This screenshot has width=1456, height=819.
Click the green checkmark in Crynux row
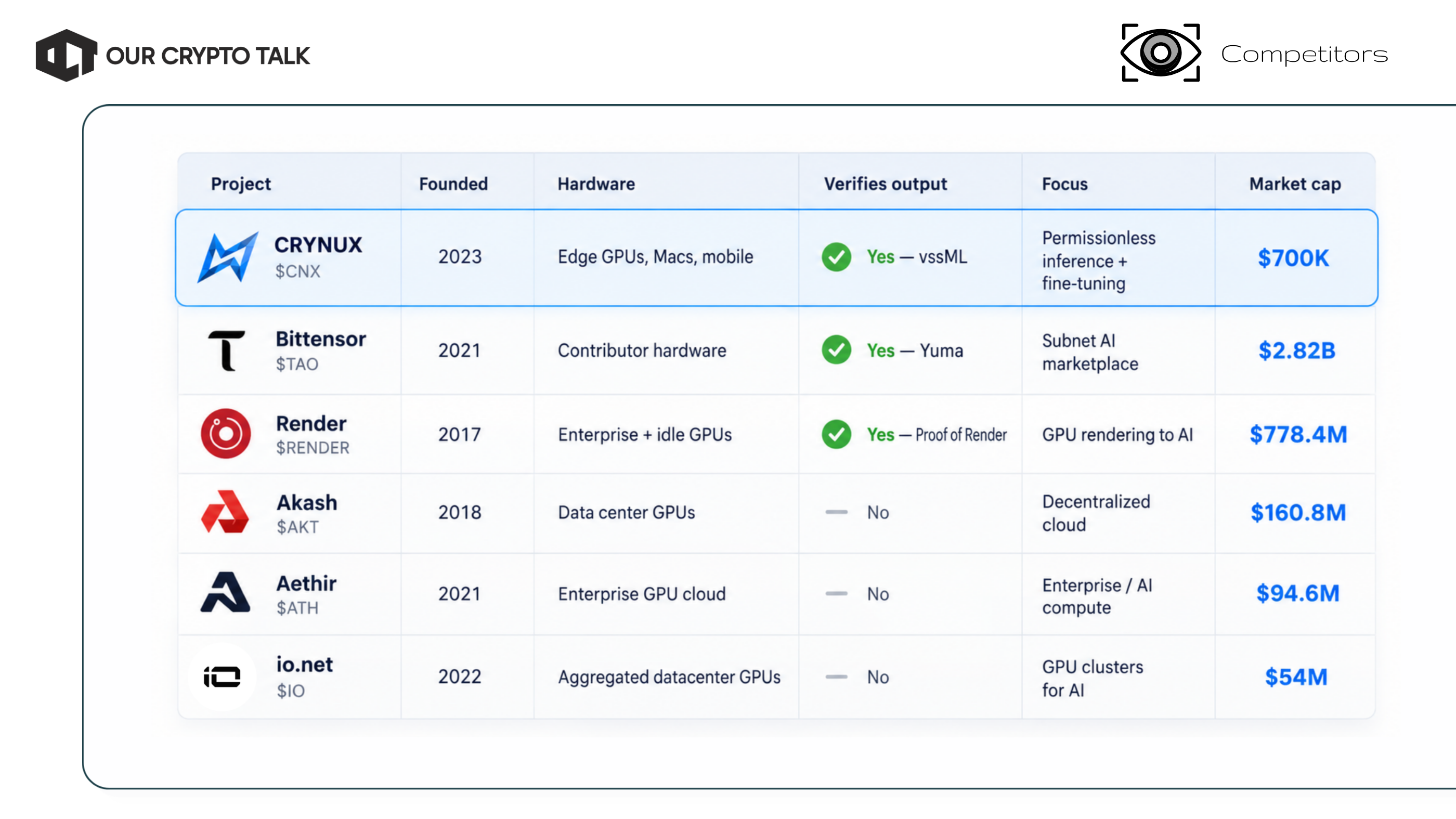(x=837, y=257)
